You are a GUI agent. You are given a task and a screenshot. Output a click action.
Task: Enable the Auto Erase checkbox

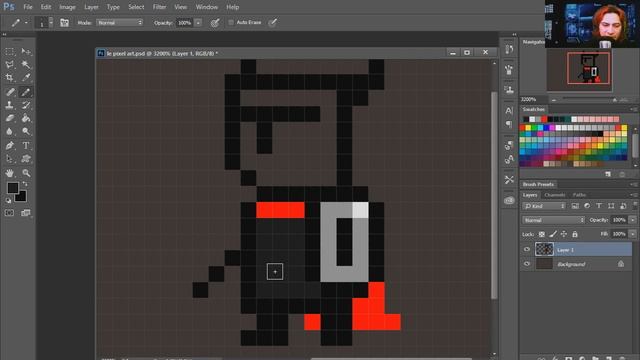tap(231, 22)
